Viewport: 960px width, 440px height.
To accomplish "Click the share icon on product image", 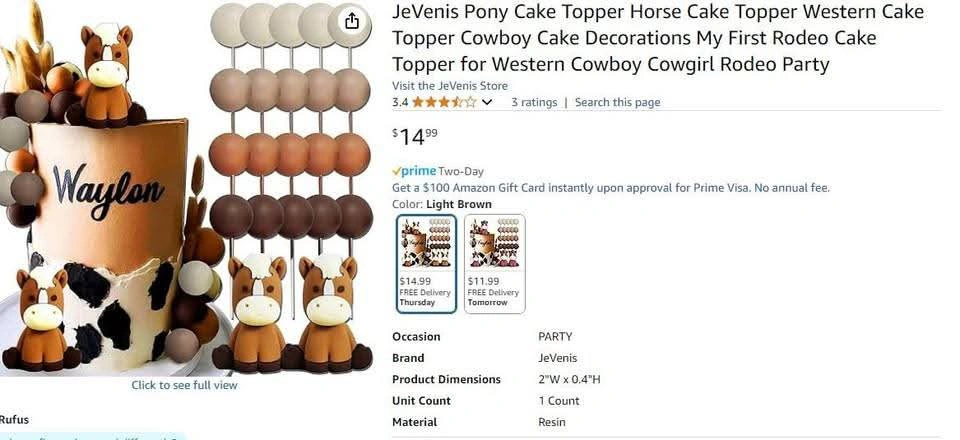I will [x=351, y=22].
